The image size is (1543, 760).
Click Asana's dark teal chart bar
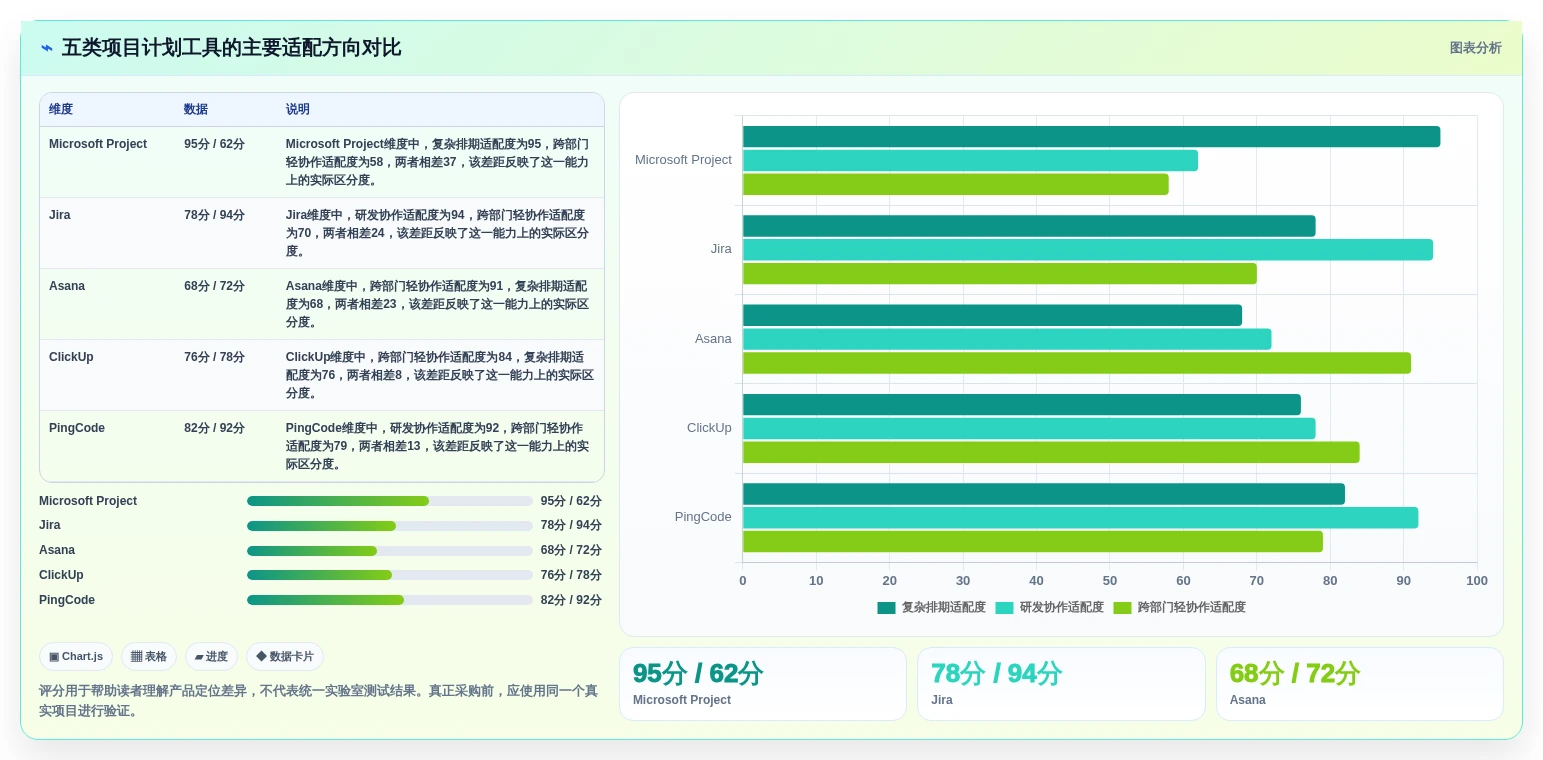point(992,315)
